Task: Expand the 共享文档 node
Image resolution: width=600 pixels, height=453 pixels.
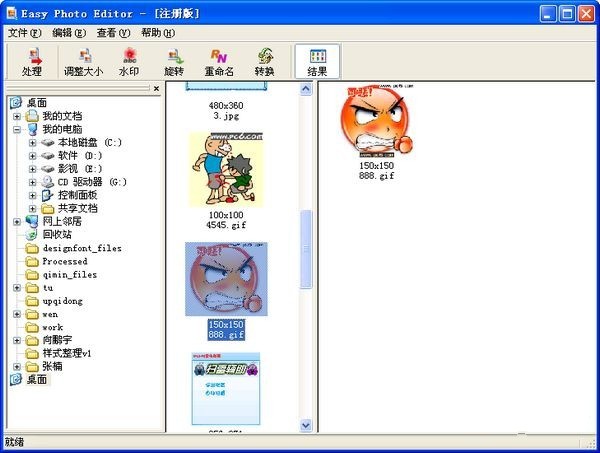Action: [x=33, y=209]
